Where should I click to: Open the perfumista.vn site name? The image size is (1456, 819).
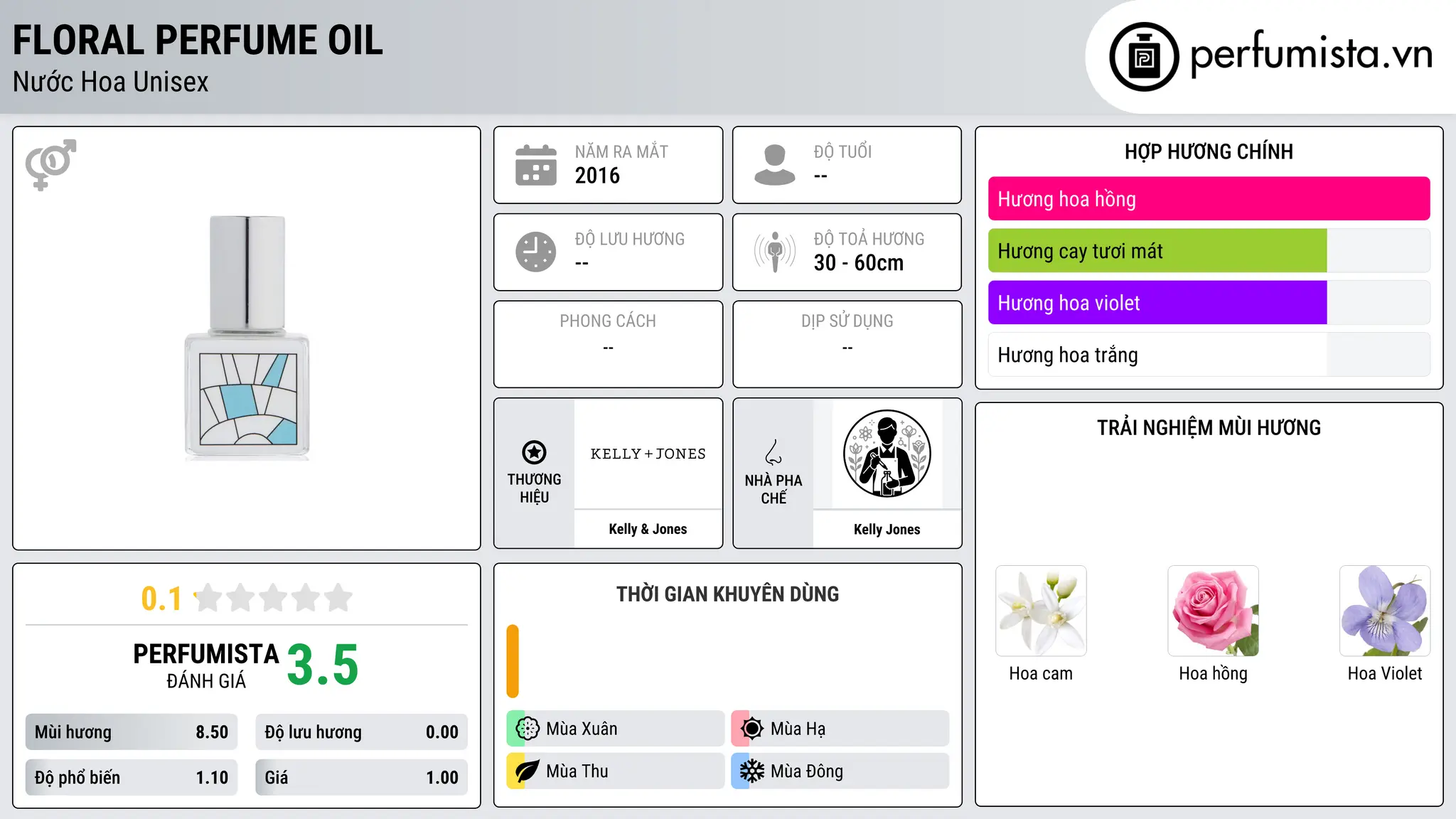click(1311, 54)
